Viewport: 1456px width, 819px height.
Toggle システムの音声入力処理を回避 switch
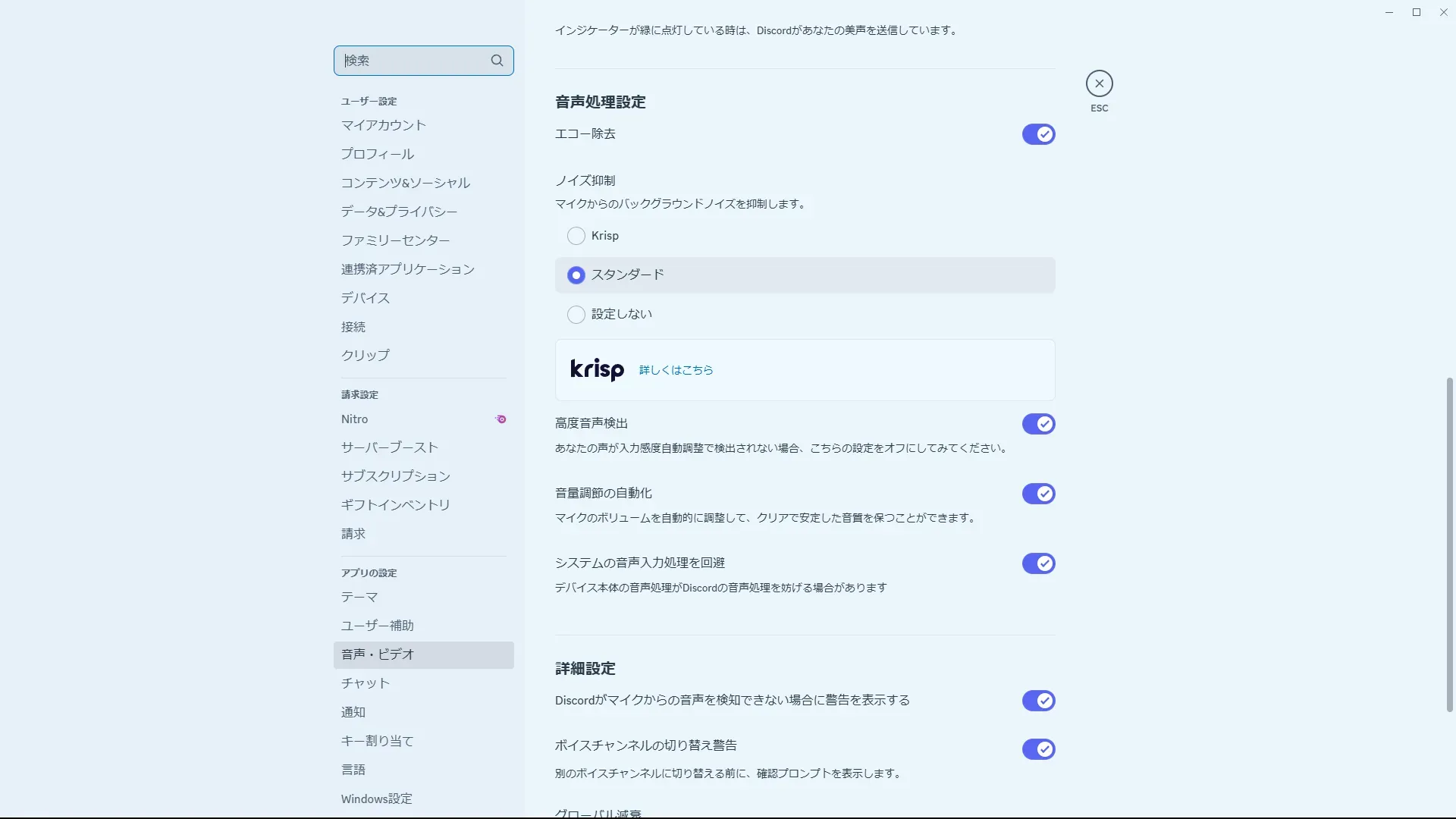click(x=1038, y=563)
